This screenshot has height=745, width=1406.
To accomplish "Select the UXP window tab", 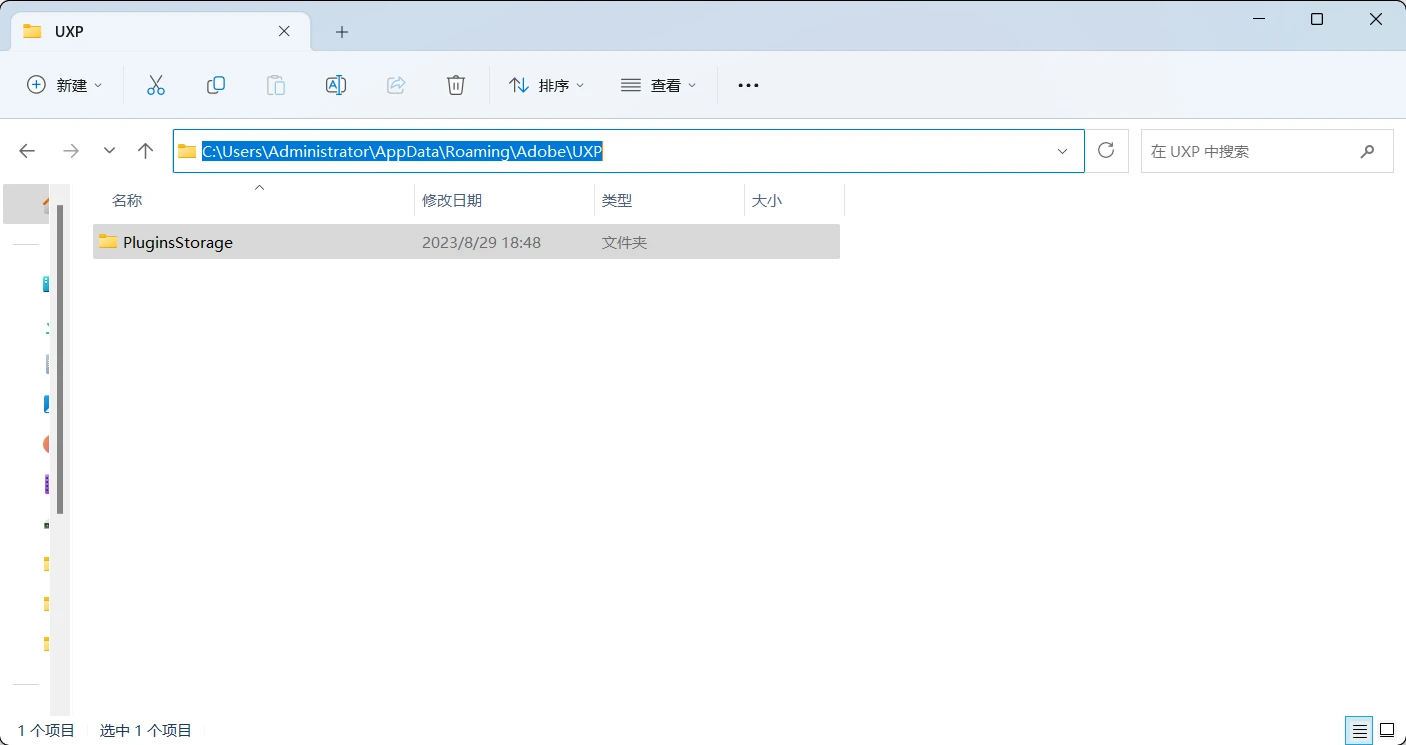I will click(x=150, y=31).
